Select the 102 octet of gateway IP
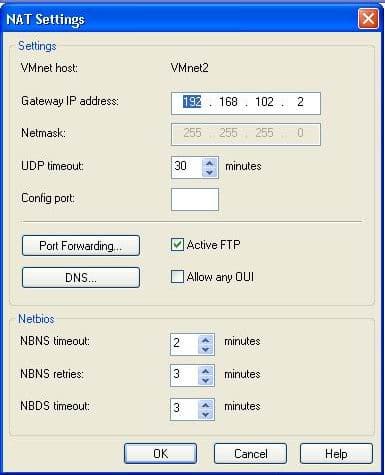 264,102
